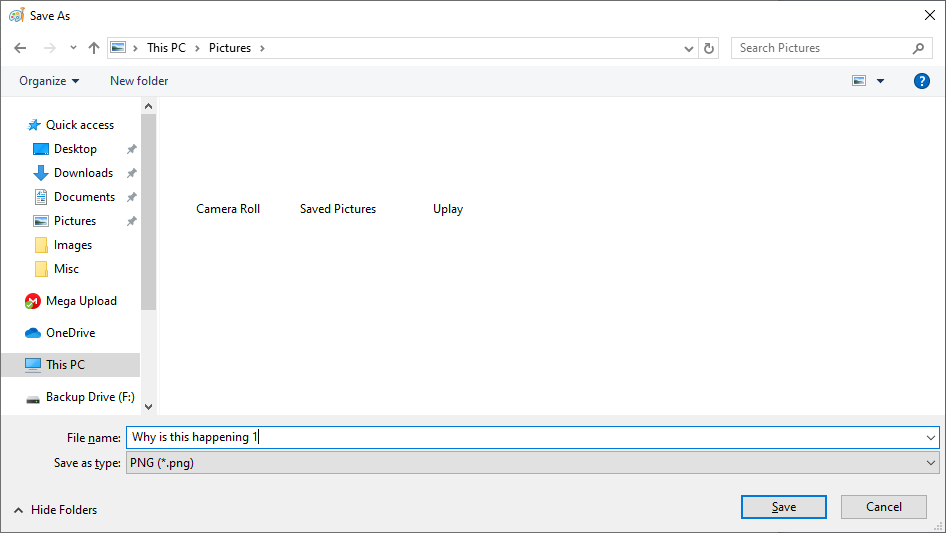
Task: Click the New folder button
Action: point(139,81)
